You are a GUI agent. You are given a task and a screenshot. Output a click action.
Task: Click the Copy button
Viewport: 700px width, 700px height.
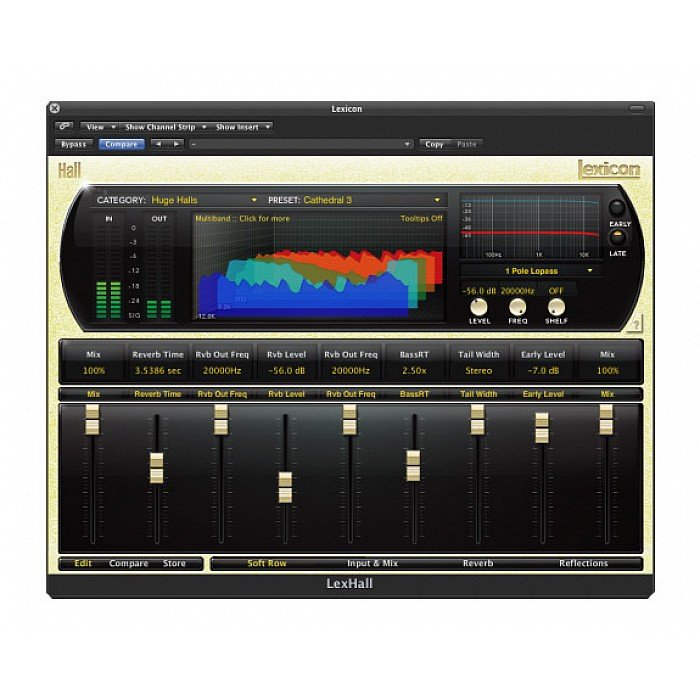click(x=434, y=144)
